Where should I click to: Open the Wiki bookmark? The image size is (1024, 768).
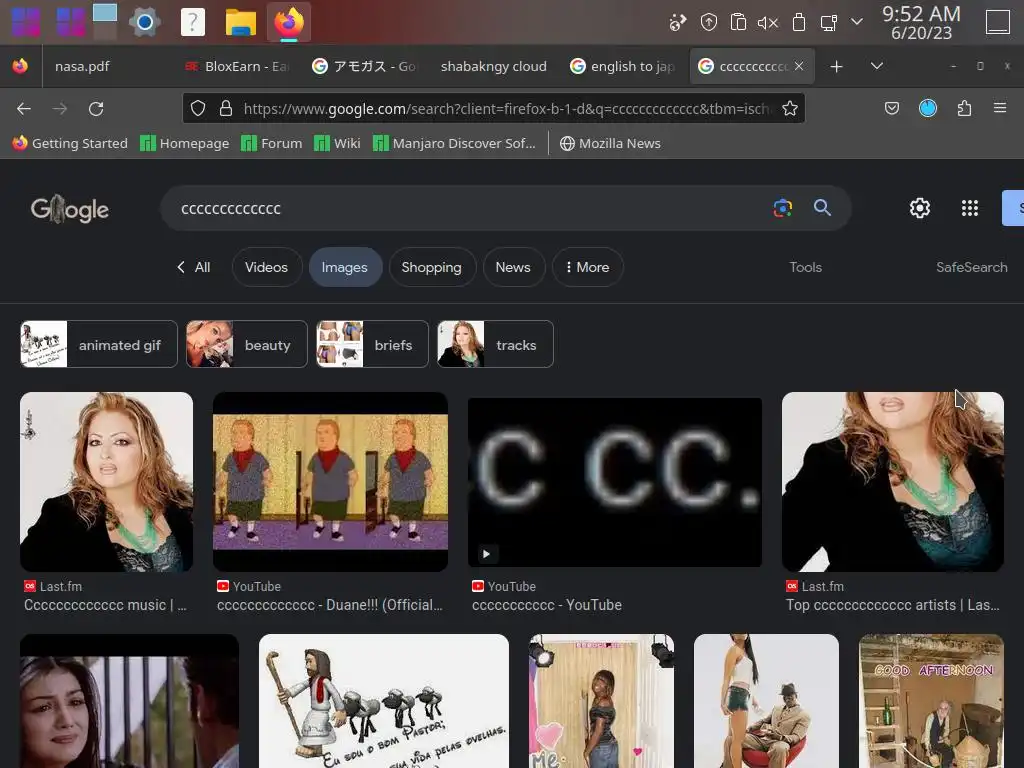[x=337, y=143]
